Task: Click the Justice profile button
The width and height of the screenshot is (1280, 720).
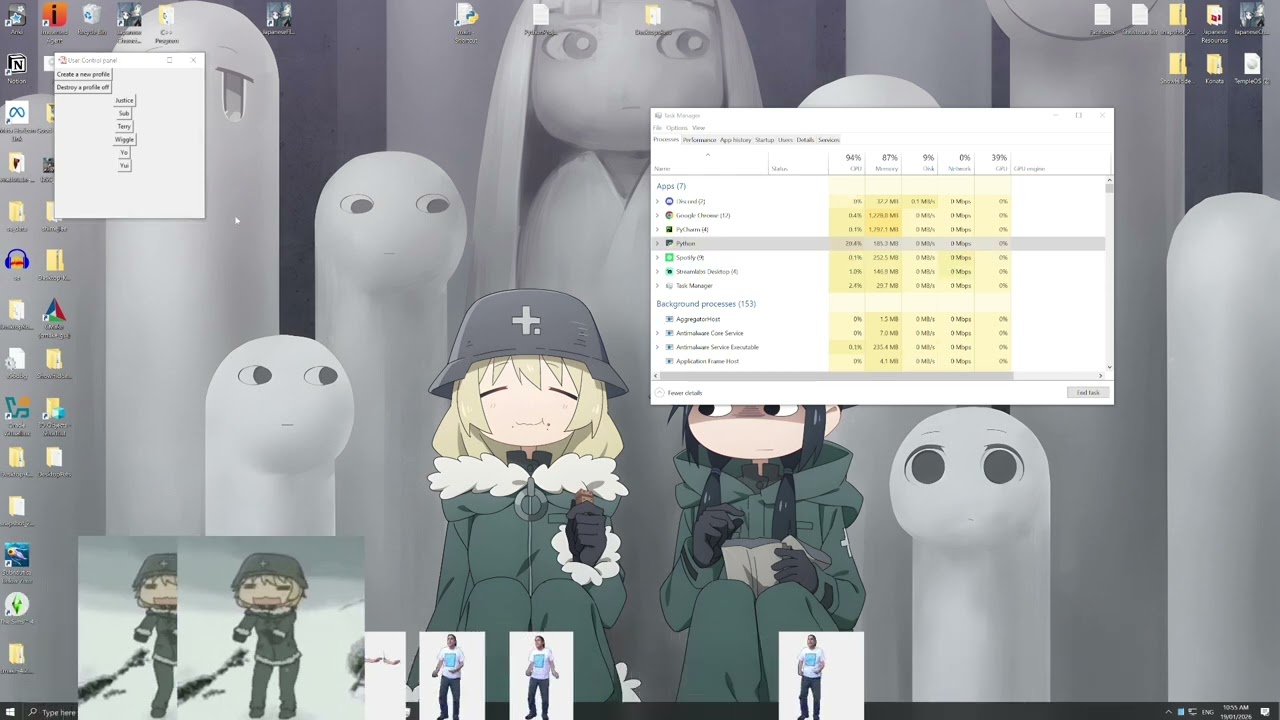Action: tap(124, 100)
